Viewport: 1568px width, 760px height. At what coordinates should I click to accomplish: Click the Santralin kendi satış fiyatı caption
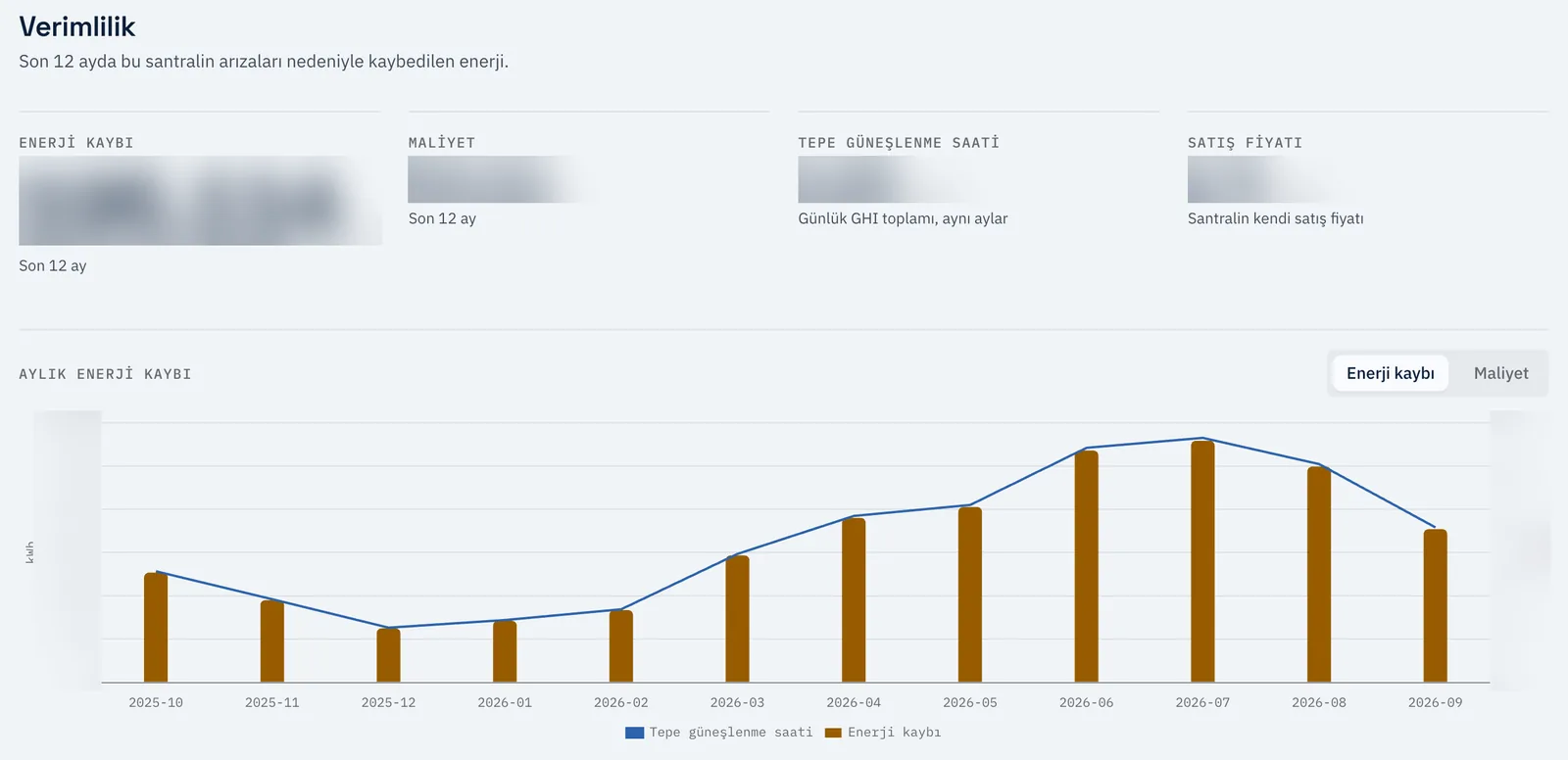[1275, 218]
